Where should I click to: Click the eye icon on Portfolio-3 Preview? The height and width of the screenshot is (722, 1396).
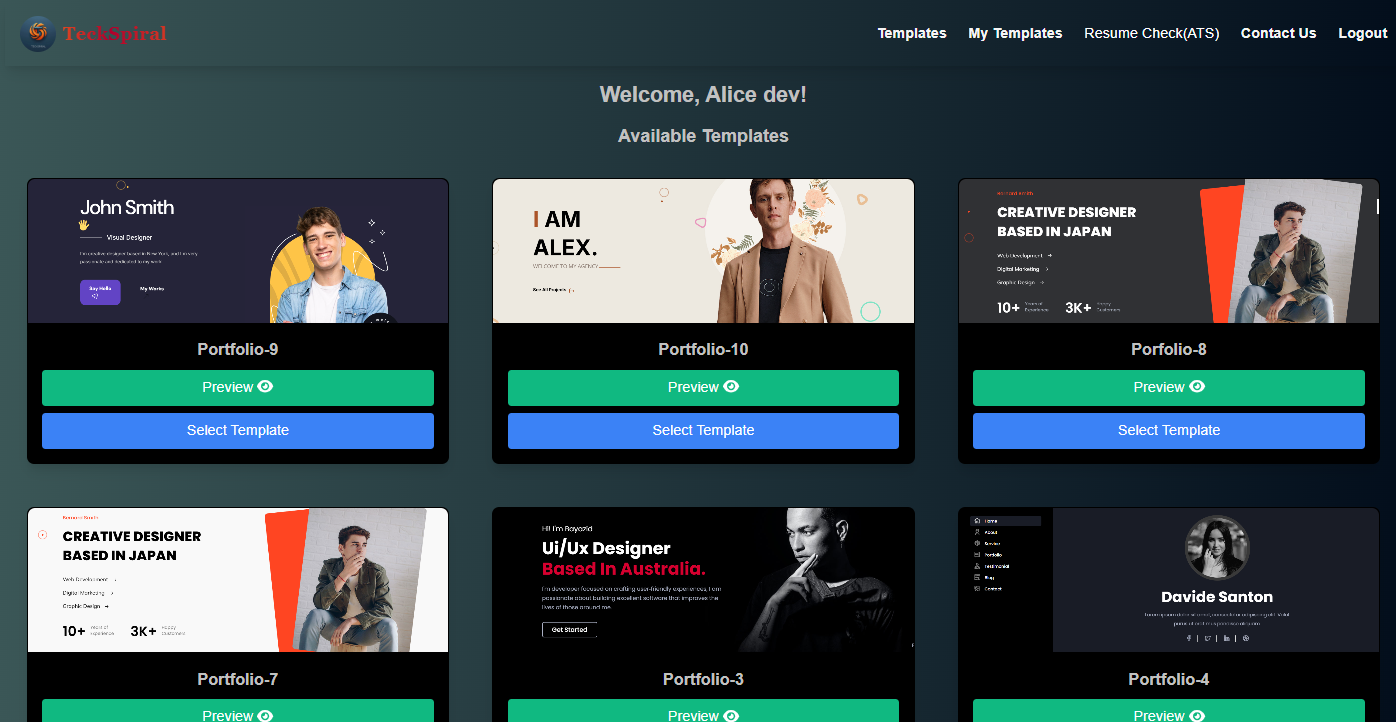pos(731,715)
